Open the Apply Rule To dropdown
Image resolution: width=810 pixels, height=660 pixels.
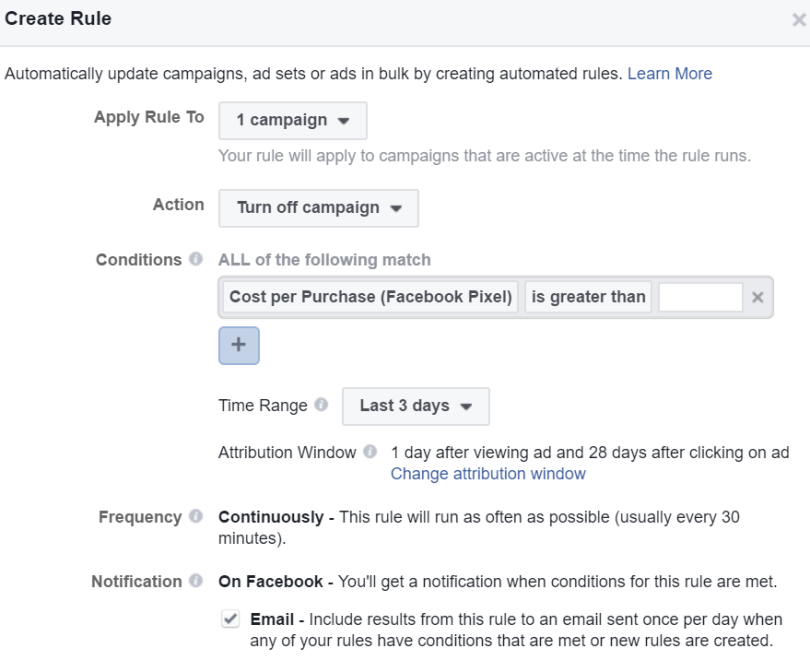(x=292, y=120)
